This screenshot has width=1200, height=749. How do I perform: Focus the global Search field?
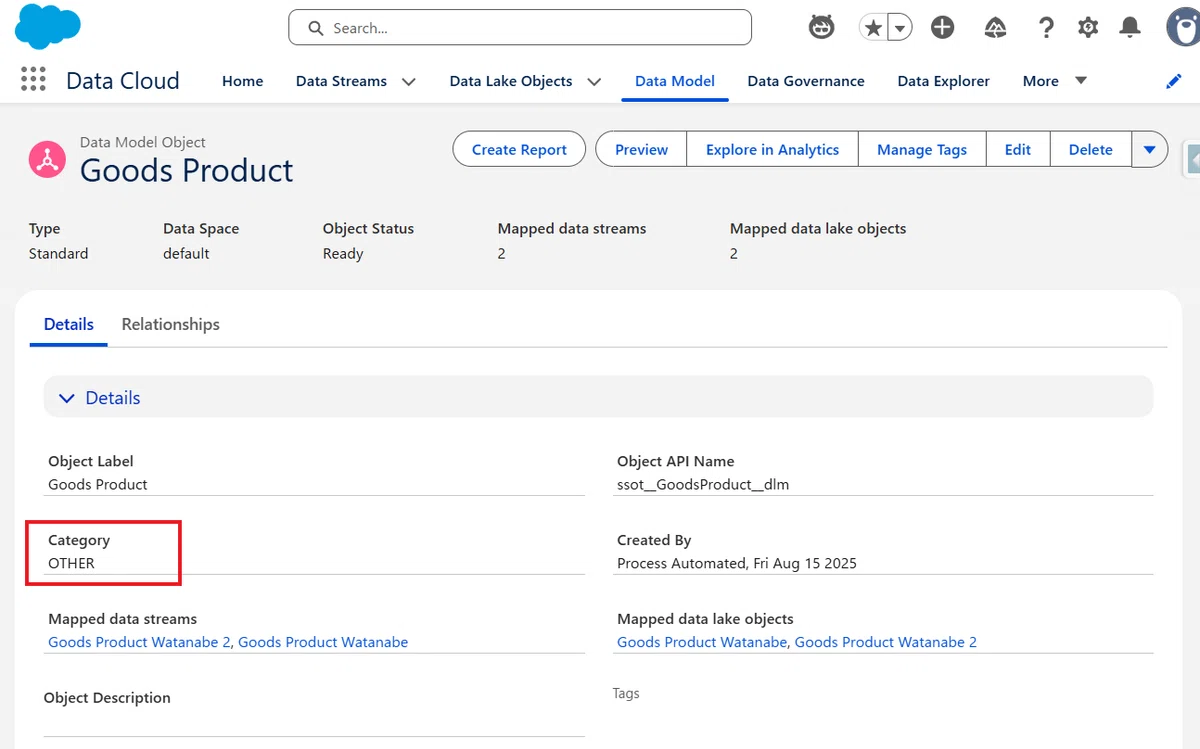[520, 28]
